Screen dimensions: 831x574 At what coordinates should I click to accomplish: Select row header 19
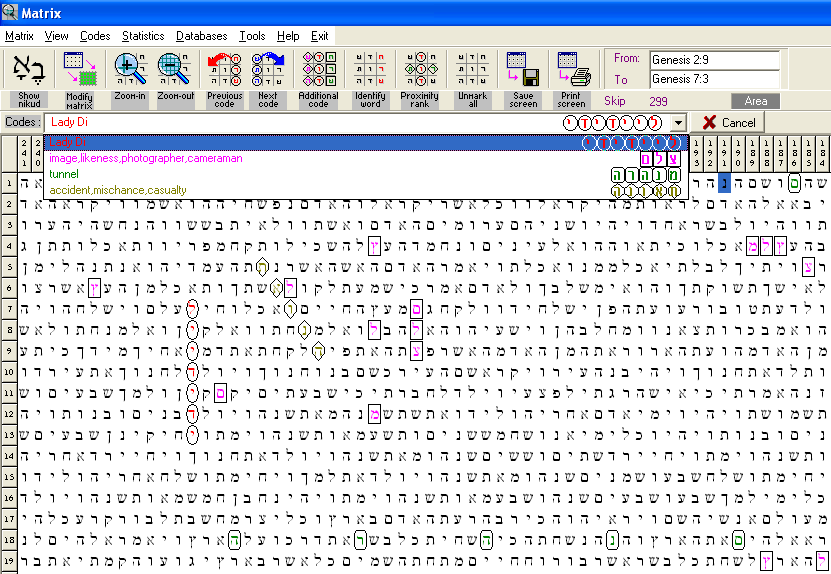(9, 561)
